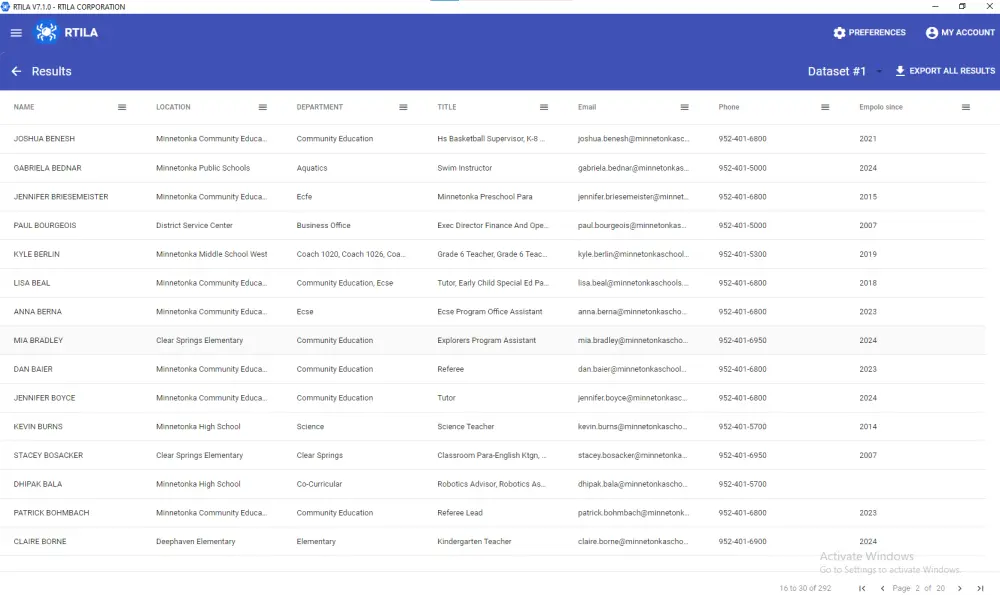The width and height of the screenshot is (1000, 595).
Task: Open the hamburger navigation menu
Action: pyautogui.click(x=16, y=33)
